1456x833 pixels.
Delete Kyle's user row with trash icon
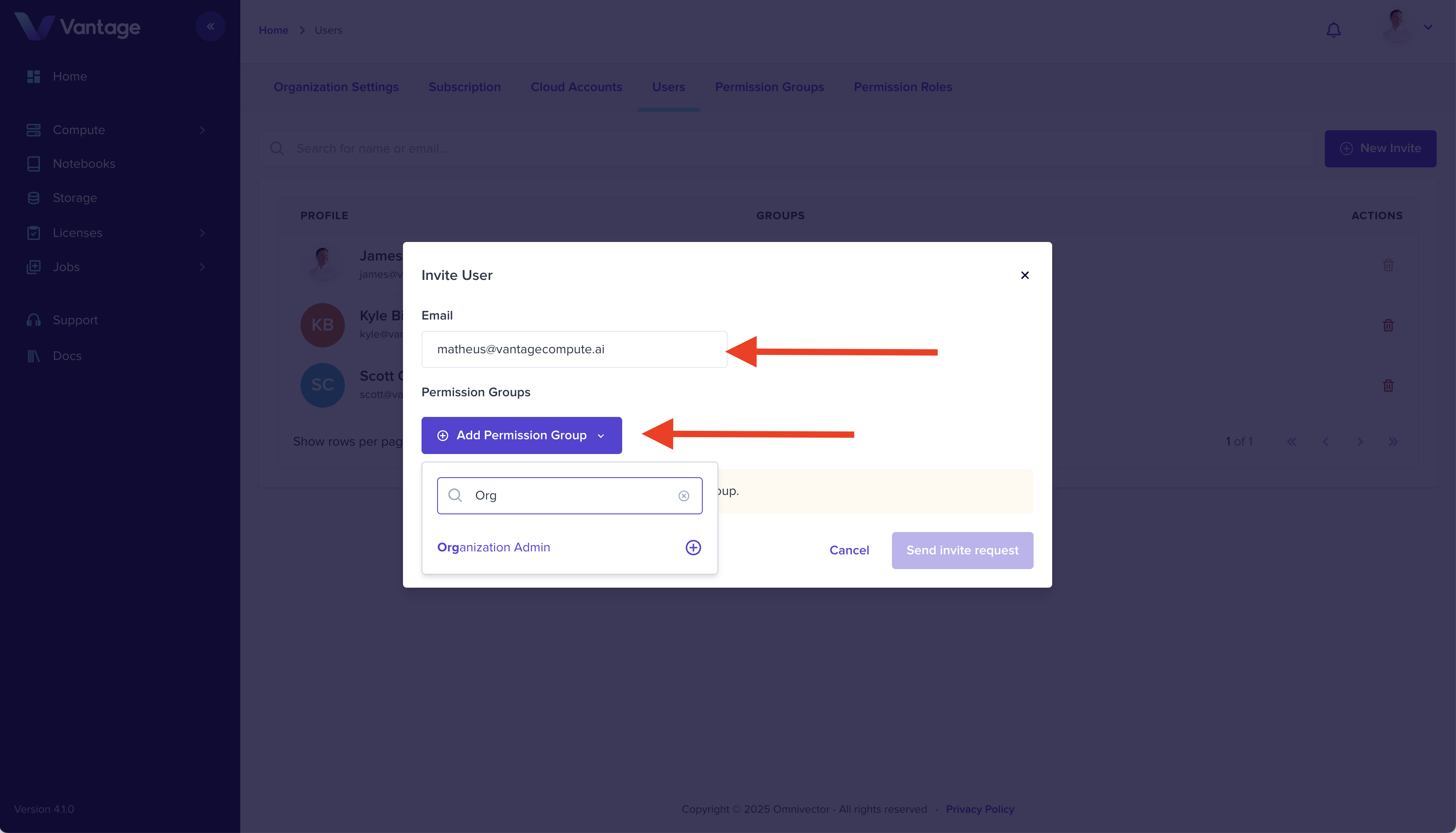[x=1388, y=325]
